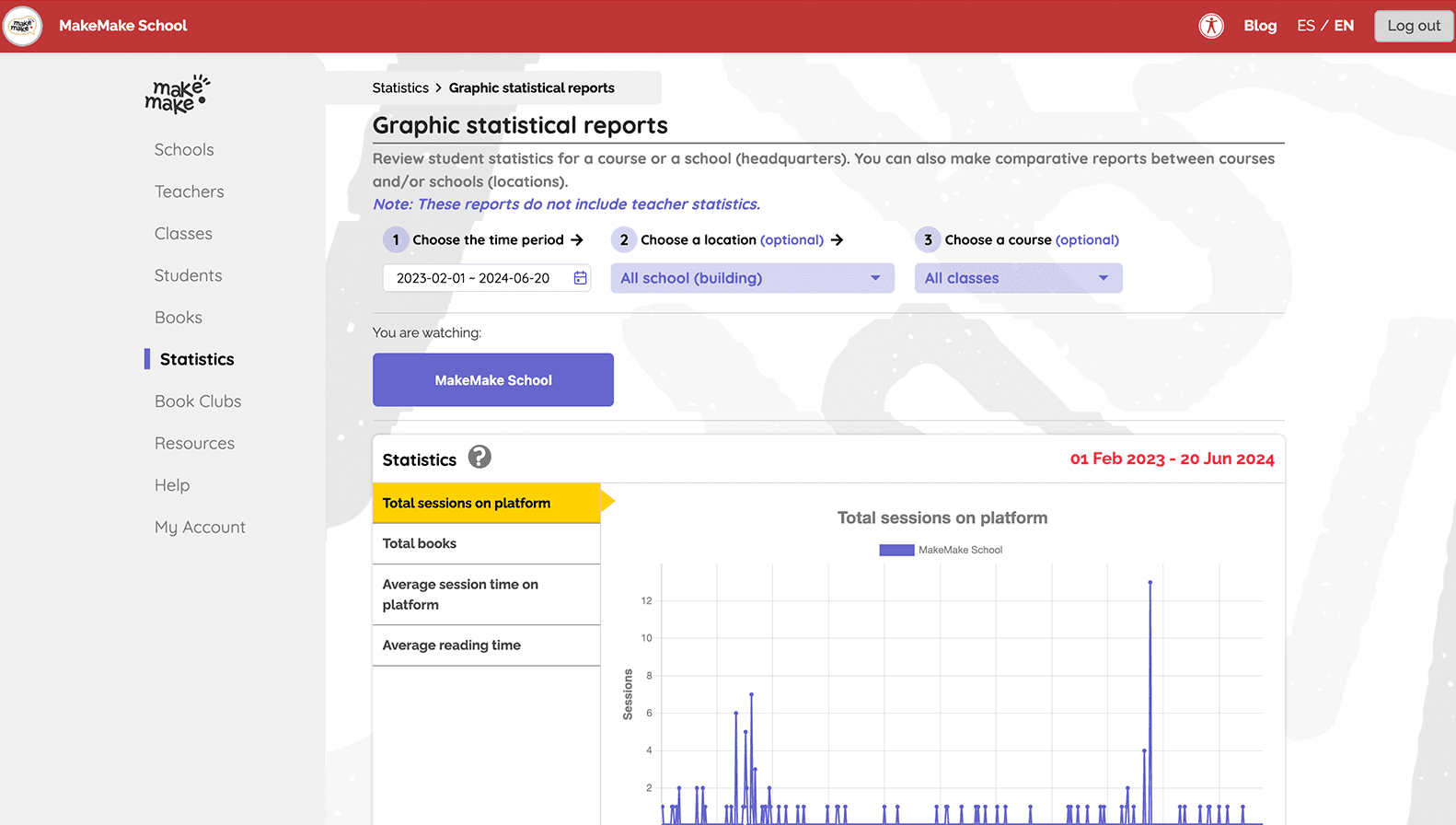Open My Account in the sidebar
The width and height of the screenshot is (1456, 825).
point(200,527)
